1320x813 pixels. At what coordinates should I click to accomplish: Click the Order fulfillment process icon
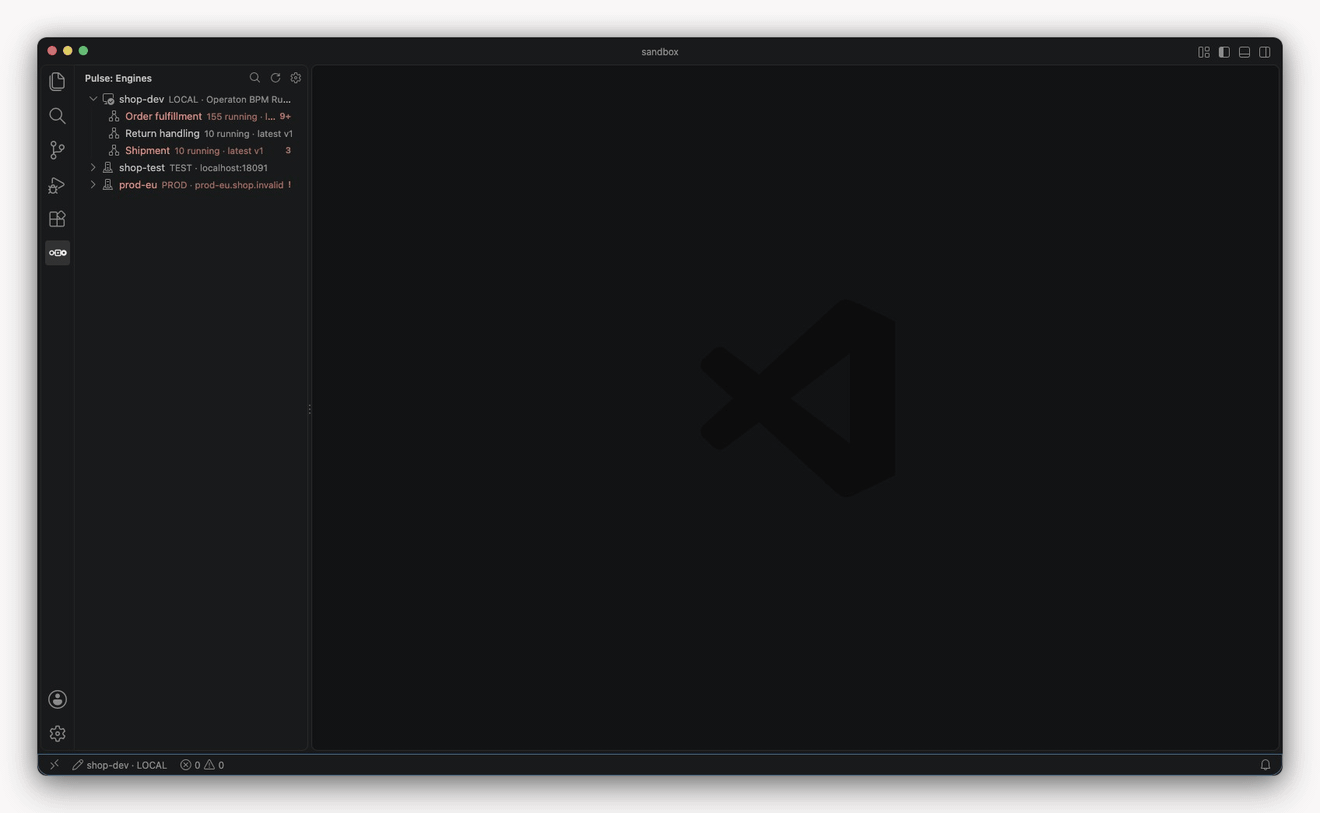coord(114,116)
